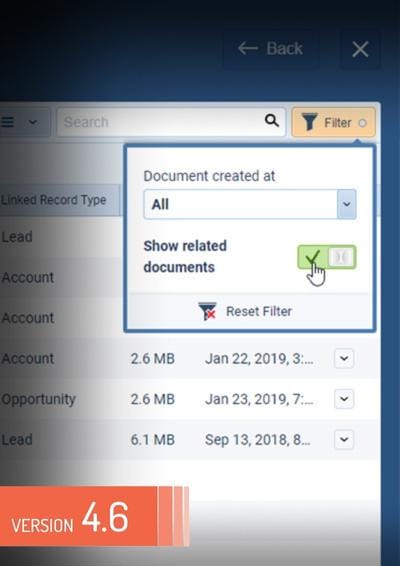This screenshot has height=566, width=400.
Task: Click the Reset Filter text
Action: tap(259, 311)
